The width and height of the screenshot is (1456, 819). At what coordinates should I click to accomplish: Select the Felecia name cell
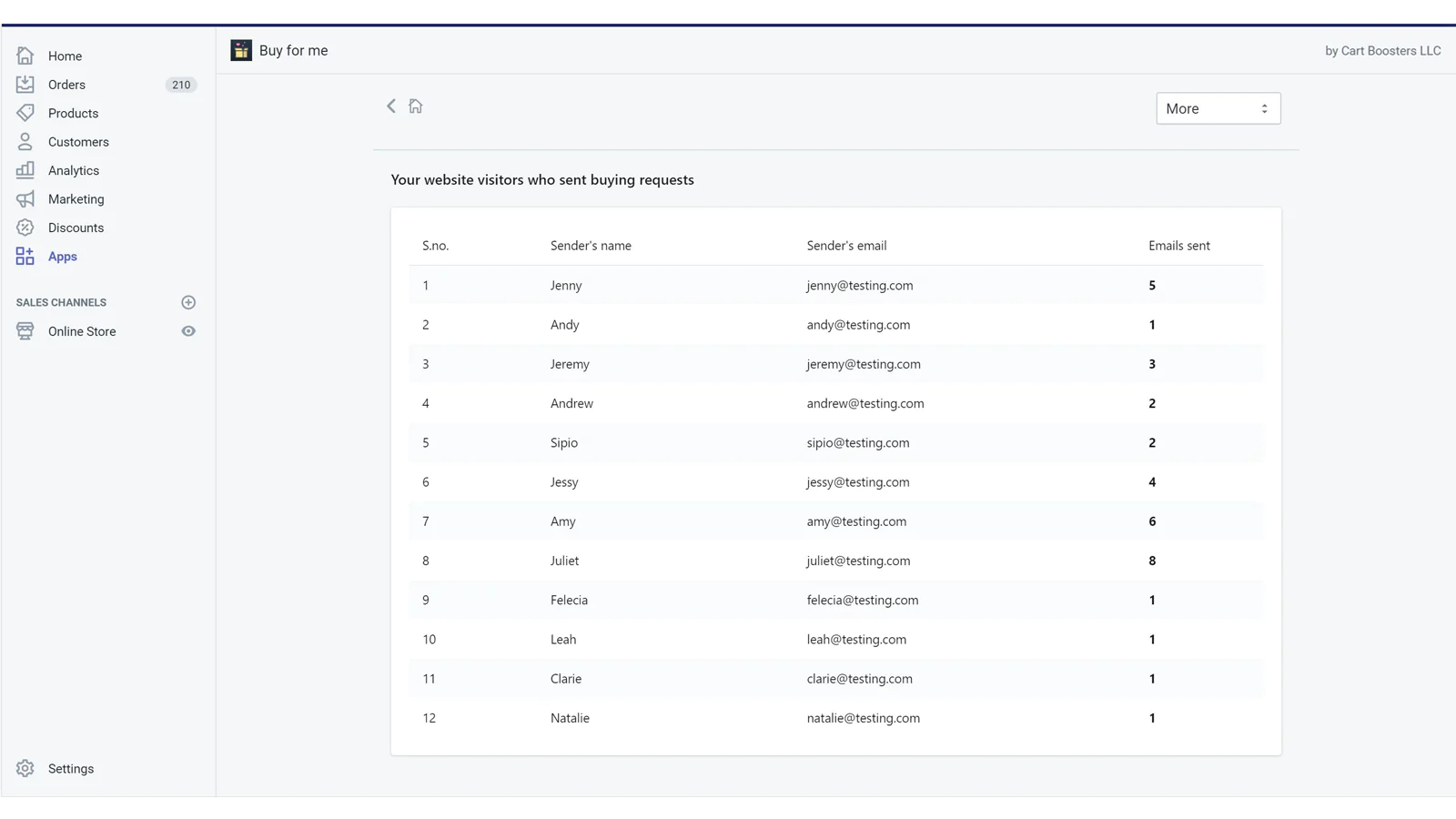(569, 600)
